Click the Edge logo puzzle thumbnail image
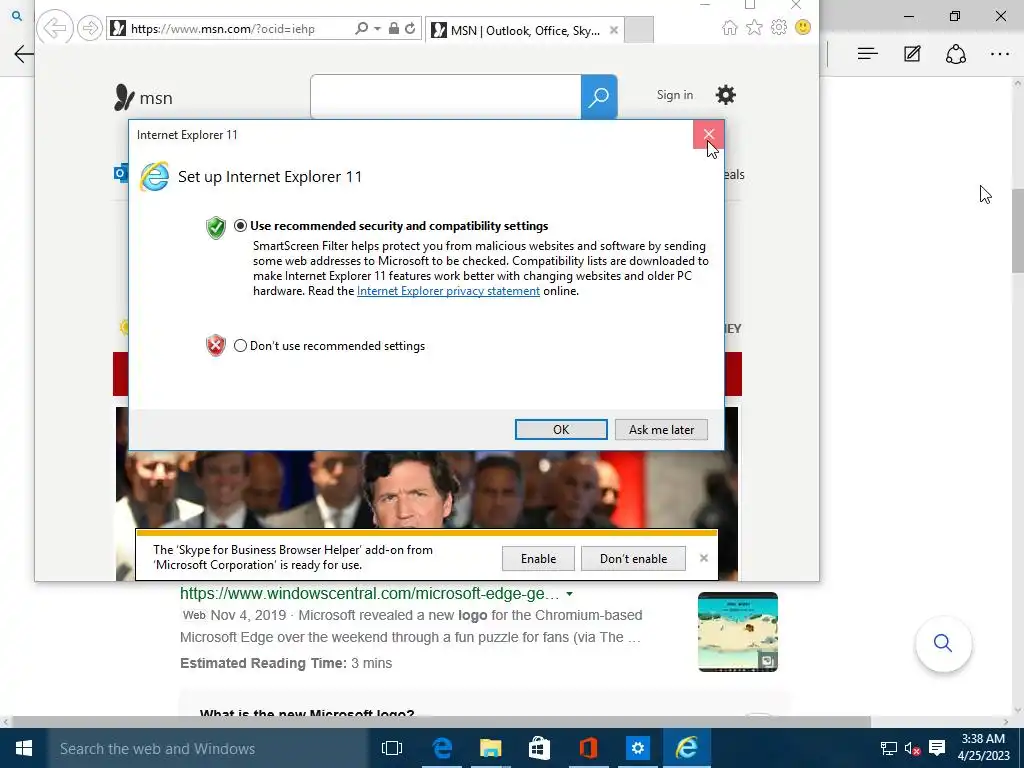The image size is (1024, 768). [738, 632]
